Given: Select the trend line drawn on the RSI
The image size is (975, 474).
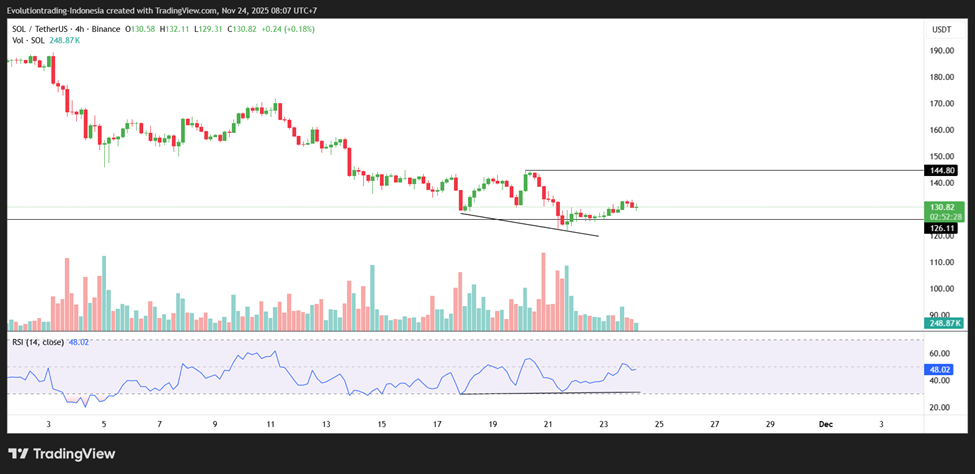Looking at the screenshot, I should click(550, 393).
